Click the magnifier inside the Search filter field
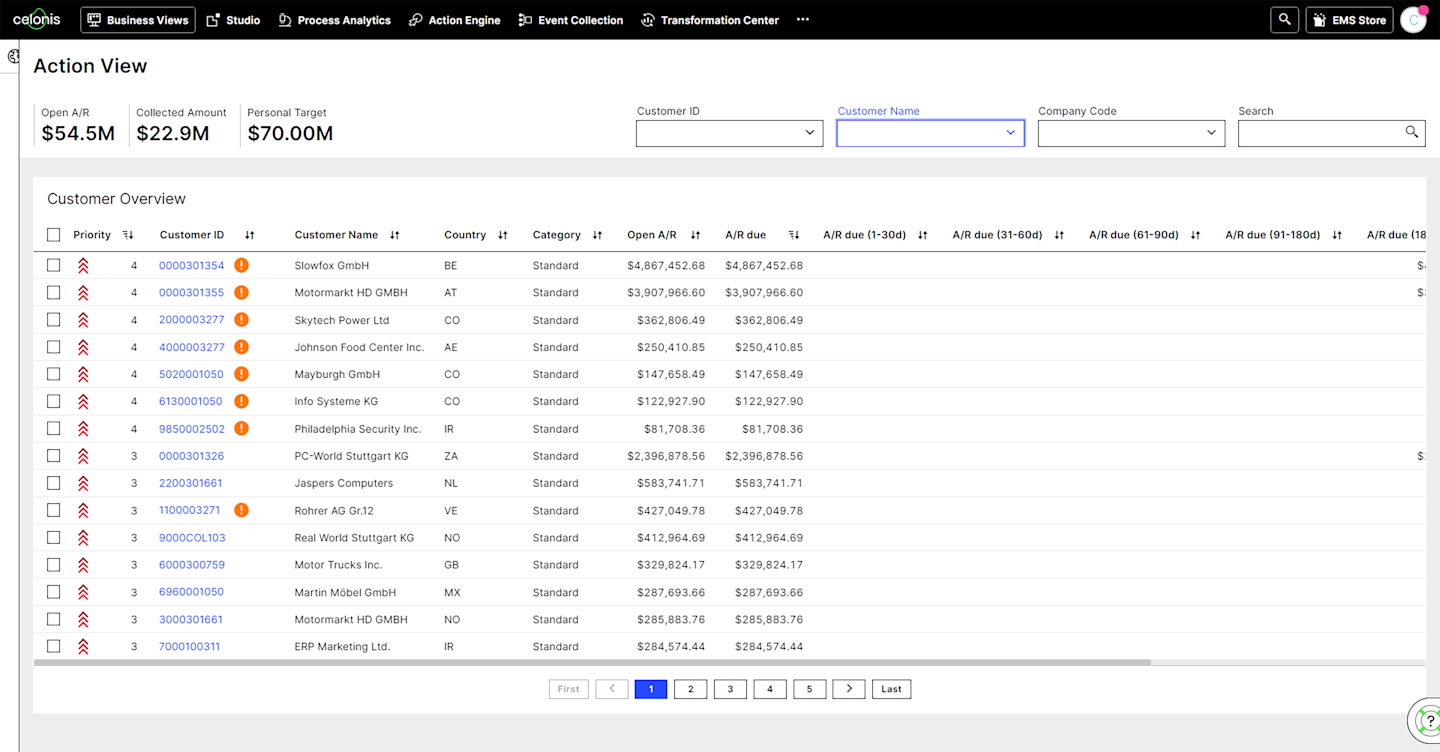Viewport: 1440px width, 752px height. click(1412, 132)
